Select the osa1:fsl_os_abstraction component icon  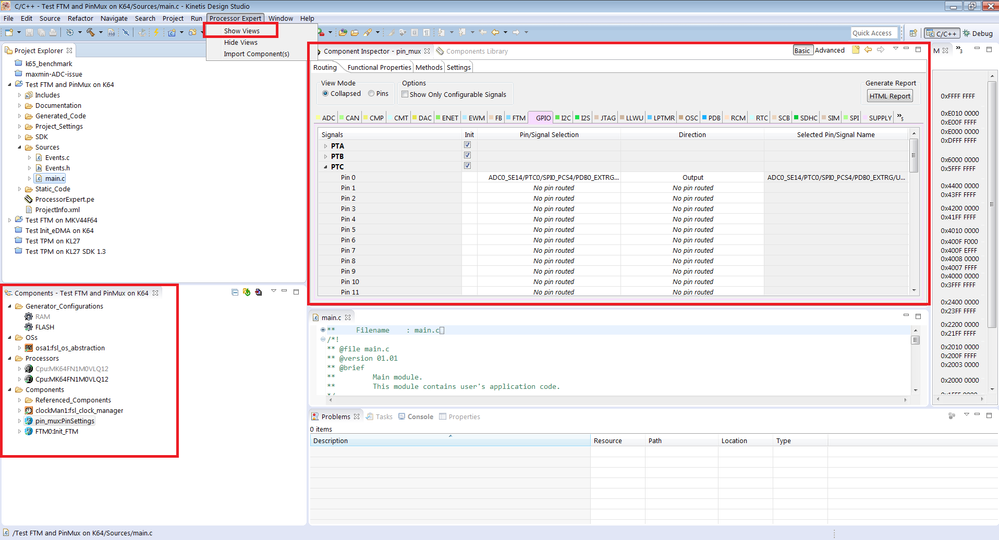(29, 348)
